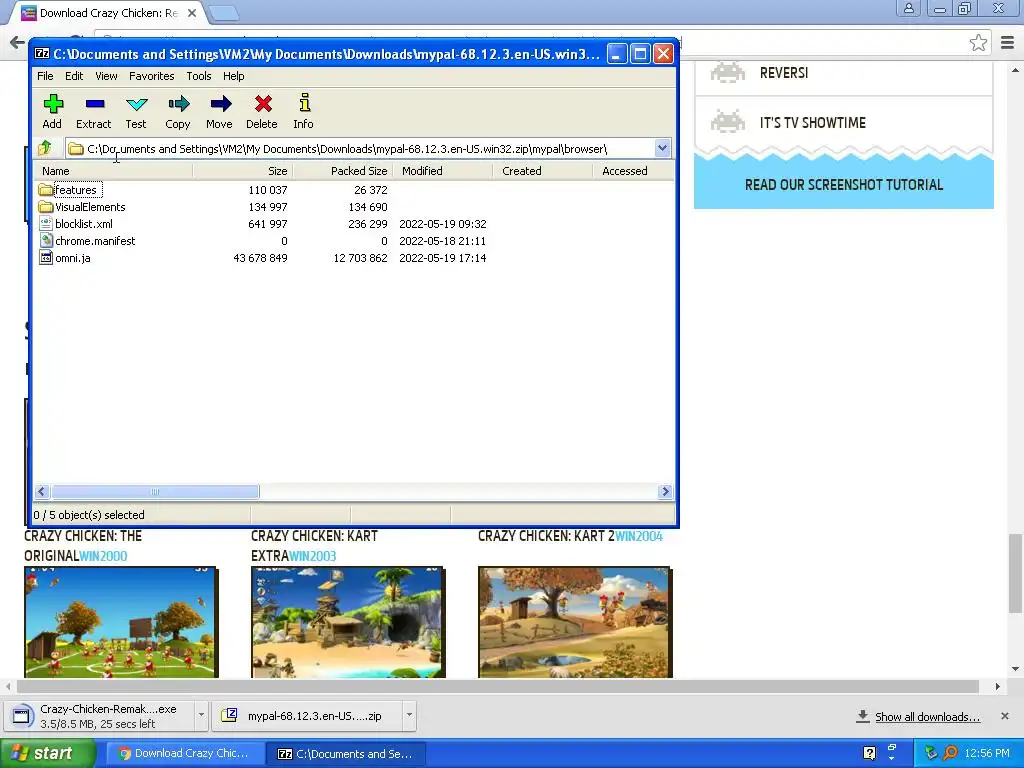Image resolution: width=1024 pixels, height=768 pixels.
Task: Sort by the Packed Size column
Action: 342,171
